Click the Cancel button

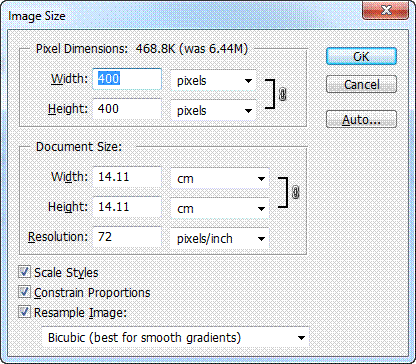tap(361, 84)
